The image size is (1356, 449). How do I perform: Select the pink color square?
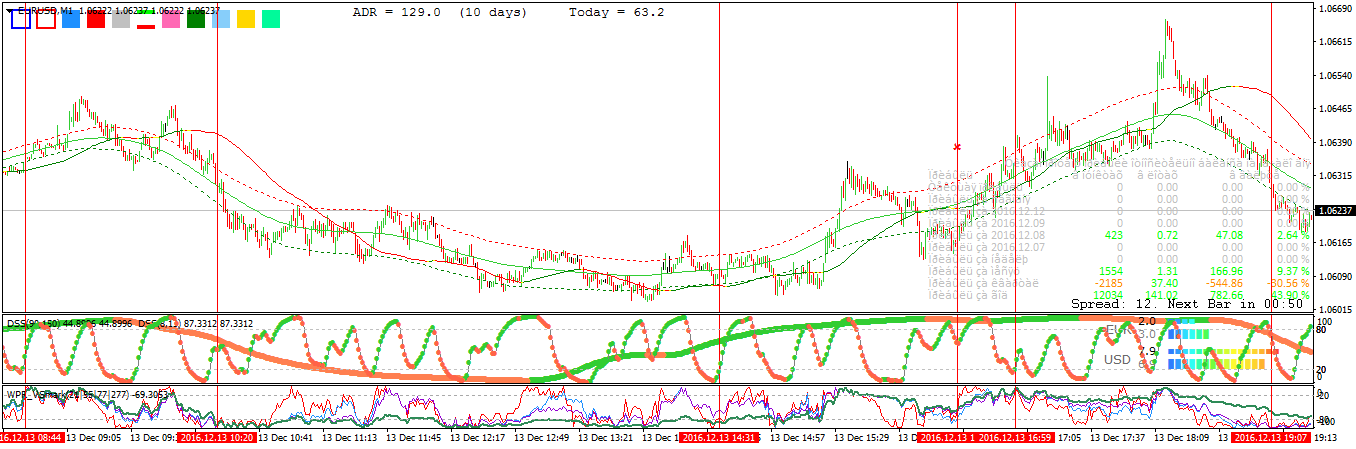171,19
